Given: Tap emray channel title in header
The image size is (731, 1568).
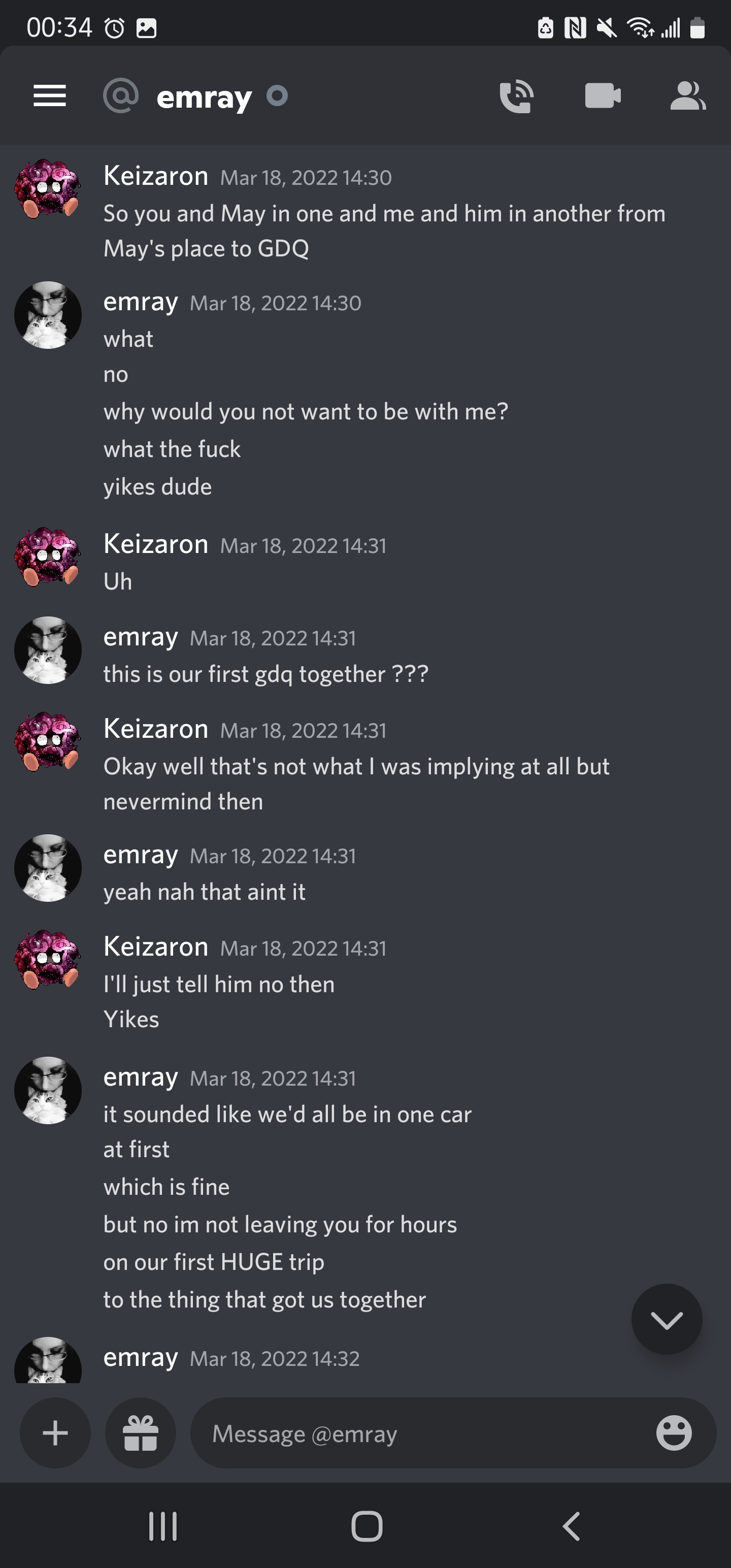Looking at the screenshot, I should [204, 97].
